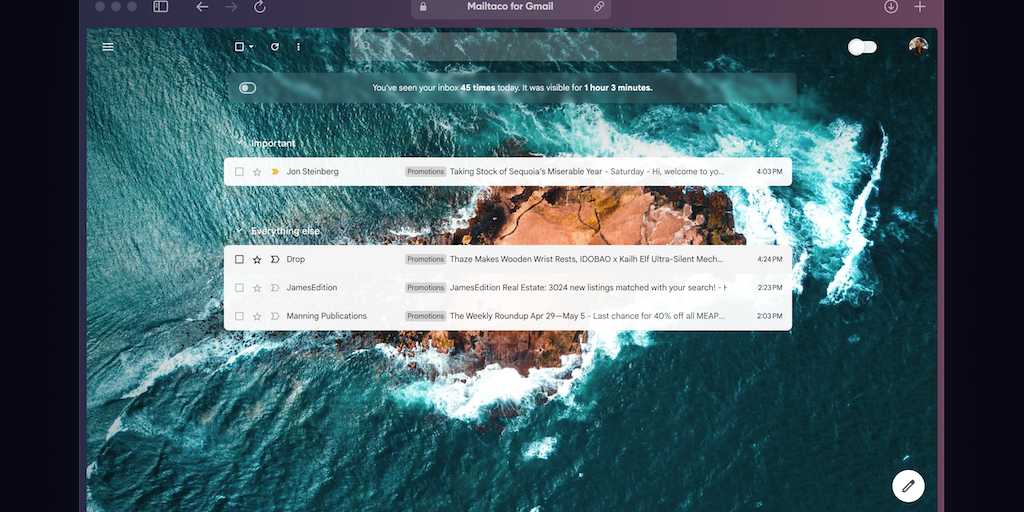Click Promotions label on Drop email
This screenshot has height=512, width=1024.
point(425,259)
